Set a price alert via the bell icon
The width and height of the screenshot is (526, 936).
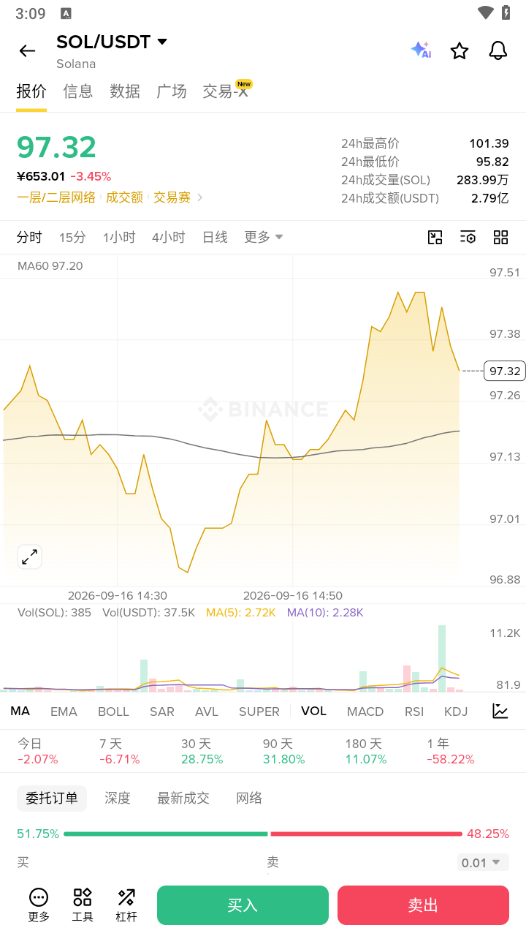click(x=497, y=51)
